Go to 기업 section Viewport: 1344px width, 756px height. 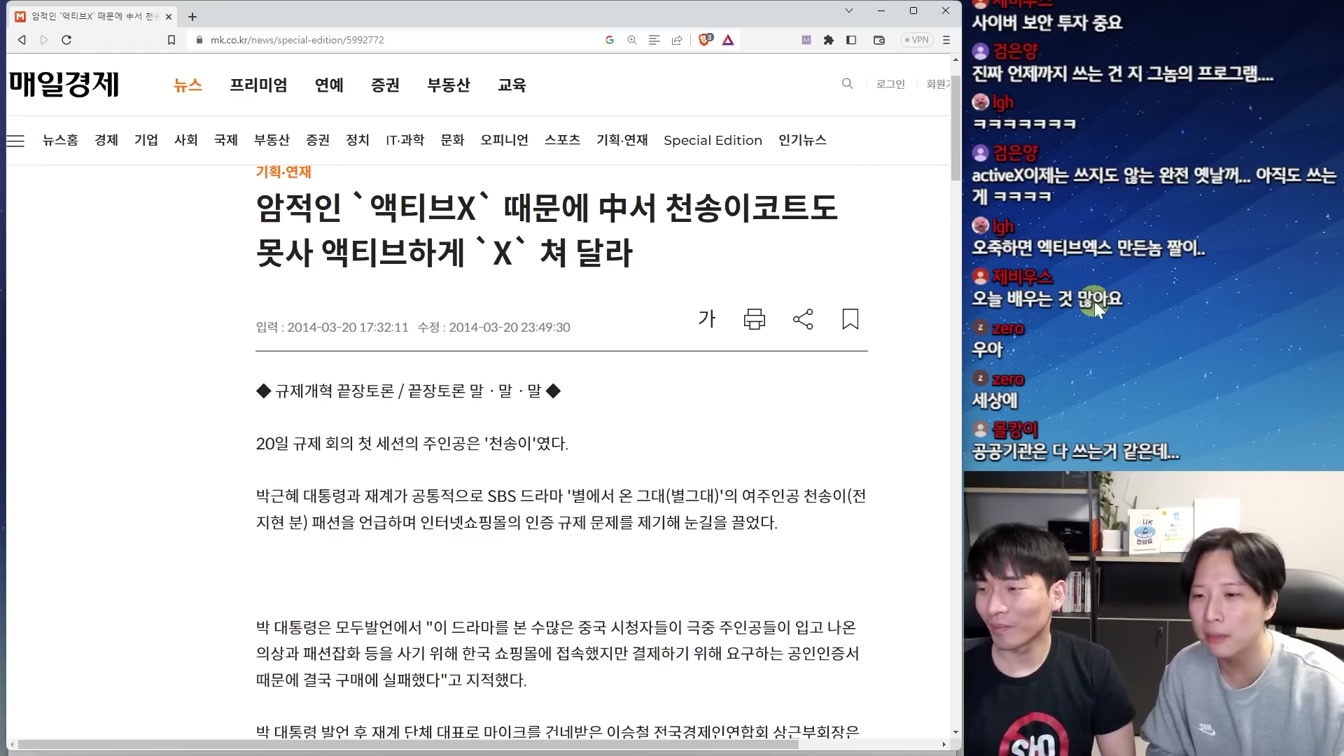click(146, 140)
